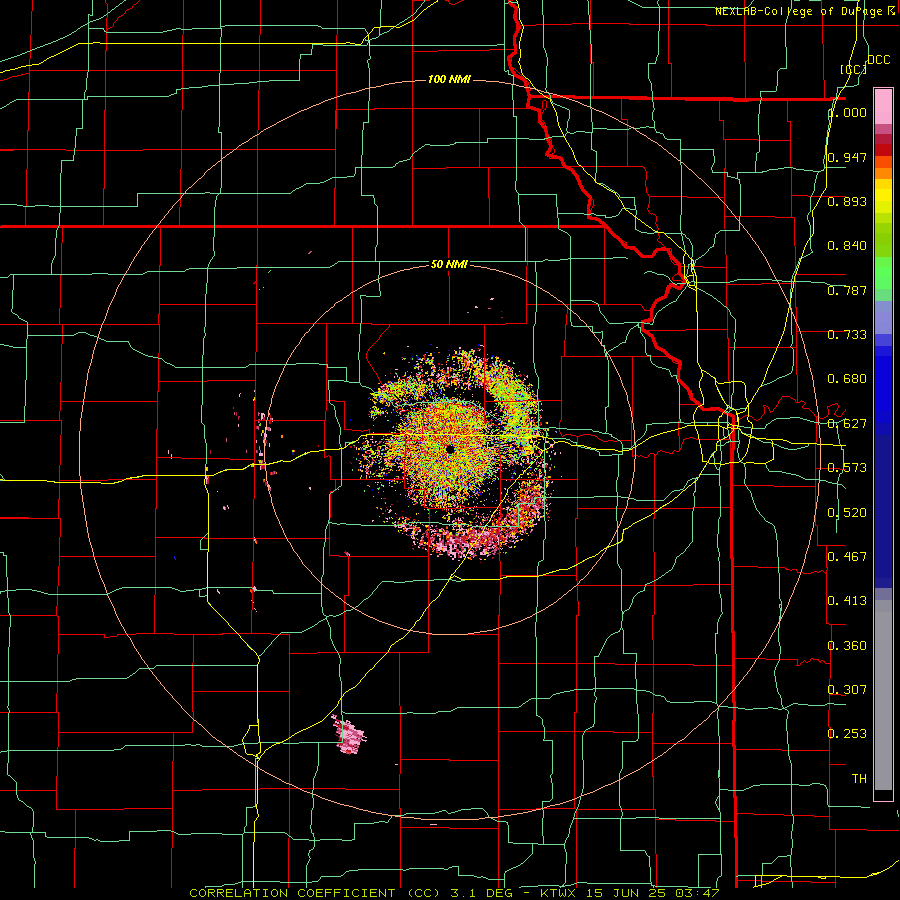Select the 0.253 legend value
This screenshot has width=900, height=900.
(x=847, y=734)
